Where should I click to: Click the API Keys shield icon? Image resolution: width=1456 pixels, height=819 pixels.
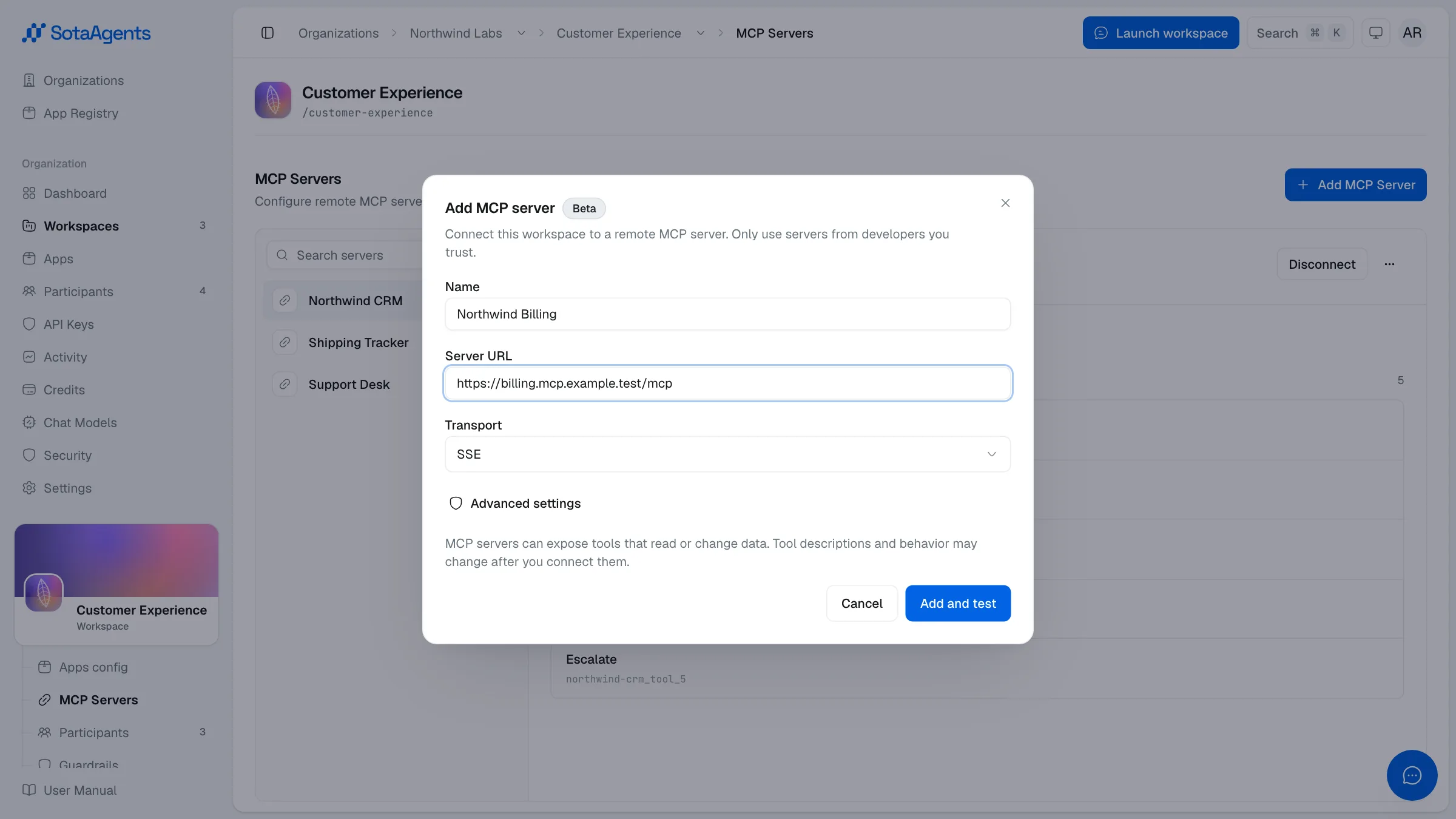[29, 324]
